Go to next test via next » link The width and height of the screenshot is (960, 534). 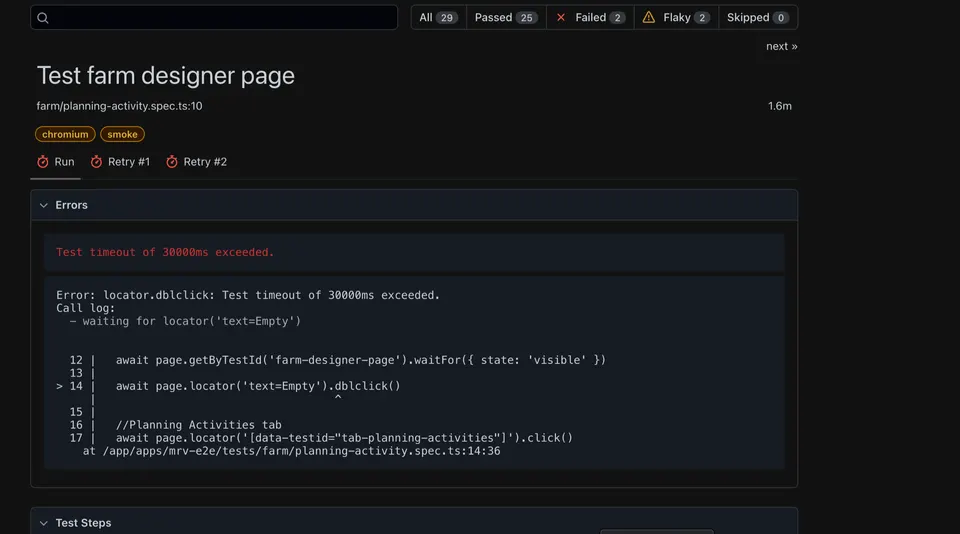pyautogui.click(x=781, y=46)
